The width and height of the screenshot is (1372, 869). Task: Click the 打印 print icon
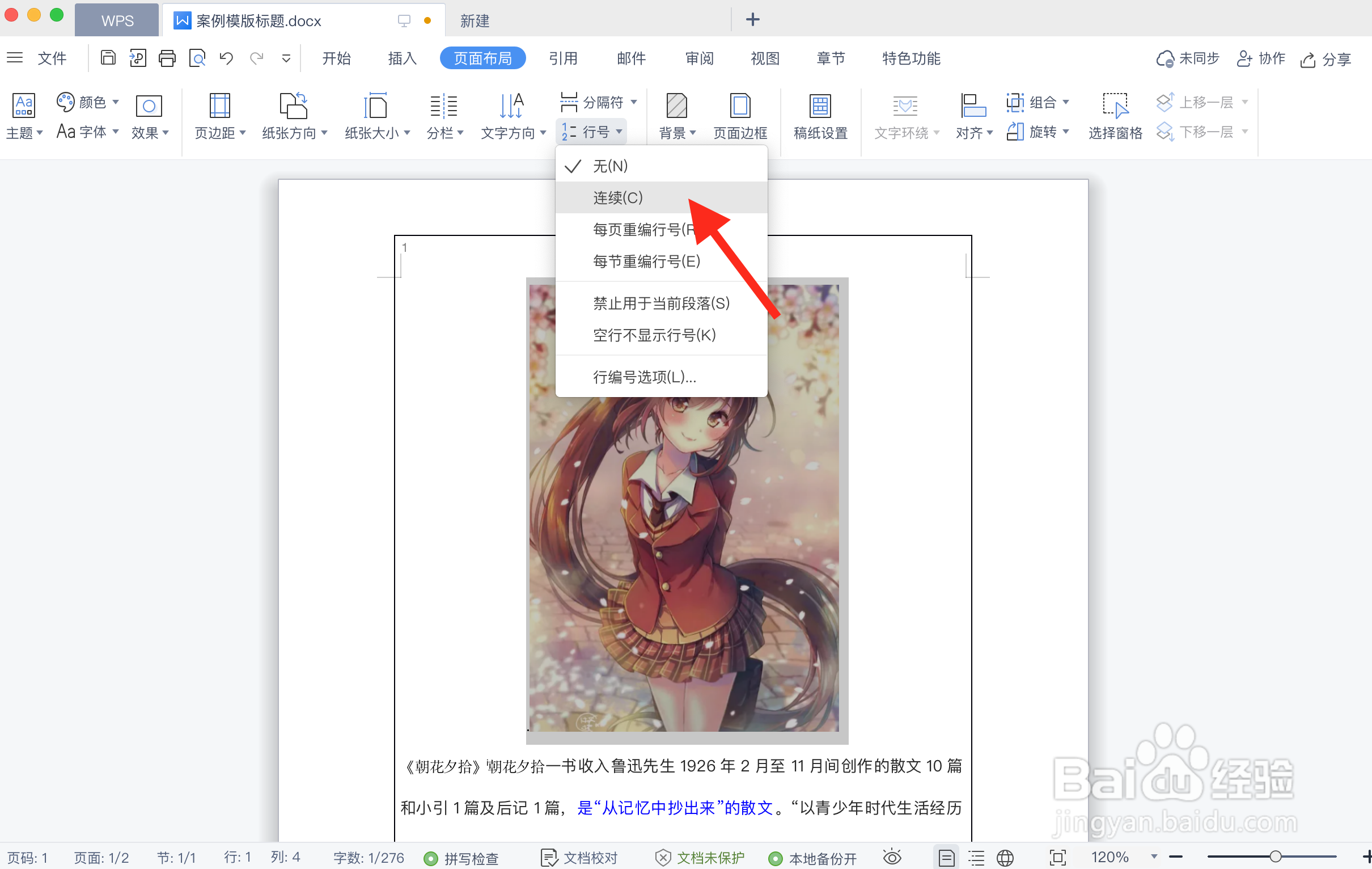point(167,58)
